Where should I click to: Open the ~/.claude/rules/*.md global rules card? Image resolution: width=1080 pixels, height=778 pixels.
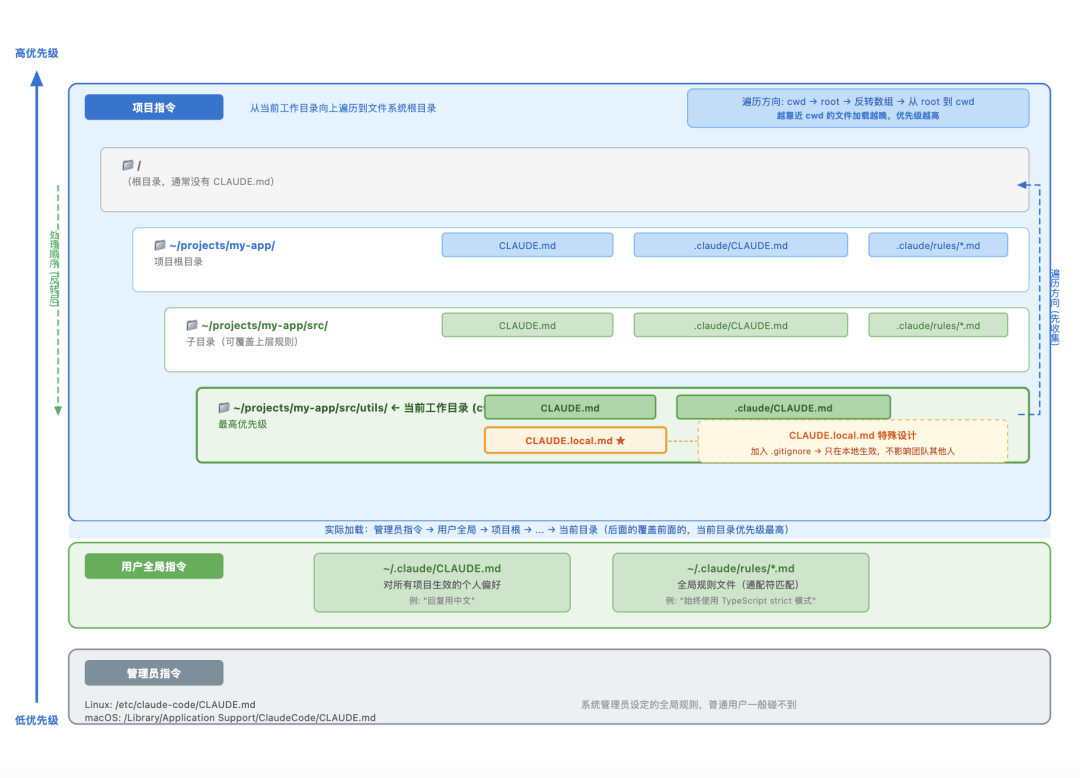tap(740, 583)
